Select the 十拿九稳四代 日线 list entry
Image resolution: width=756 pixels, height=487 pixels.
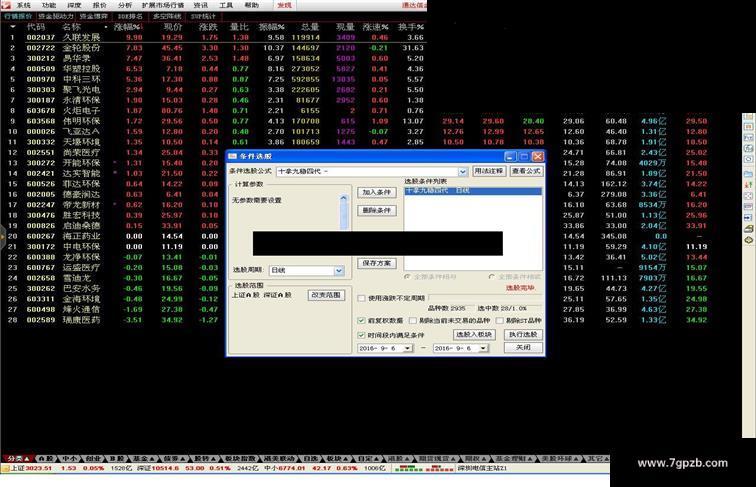[x=473, y=191]
